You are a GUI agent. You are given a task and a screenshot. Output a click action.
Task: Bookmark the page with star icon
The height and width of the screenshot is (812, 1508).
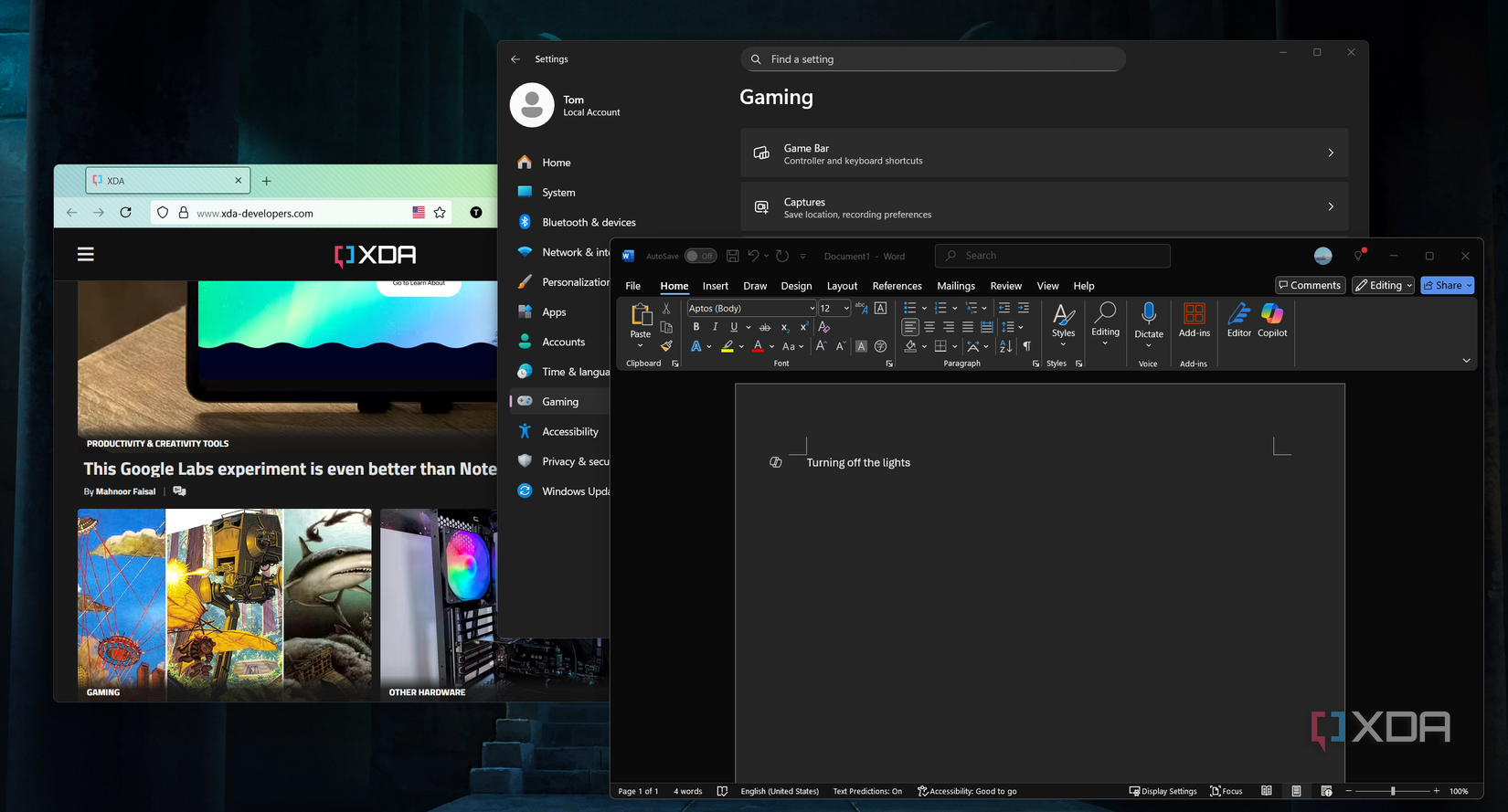[x=440, y=212]
